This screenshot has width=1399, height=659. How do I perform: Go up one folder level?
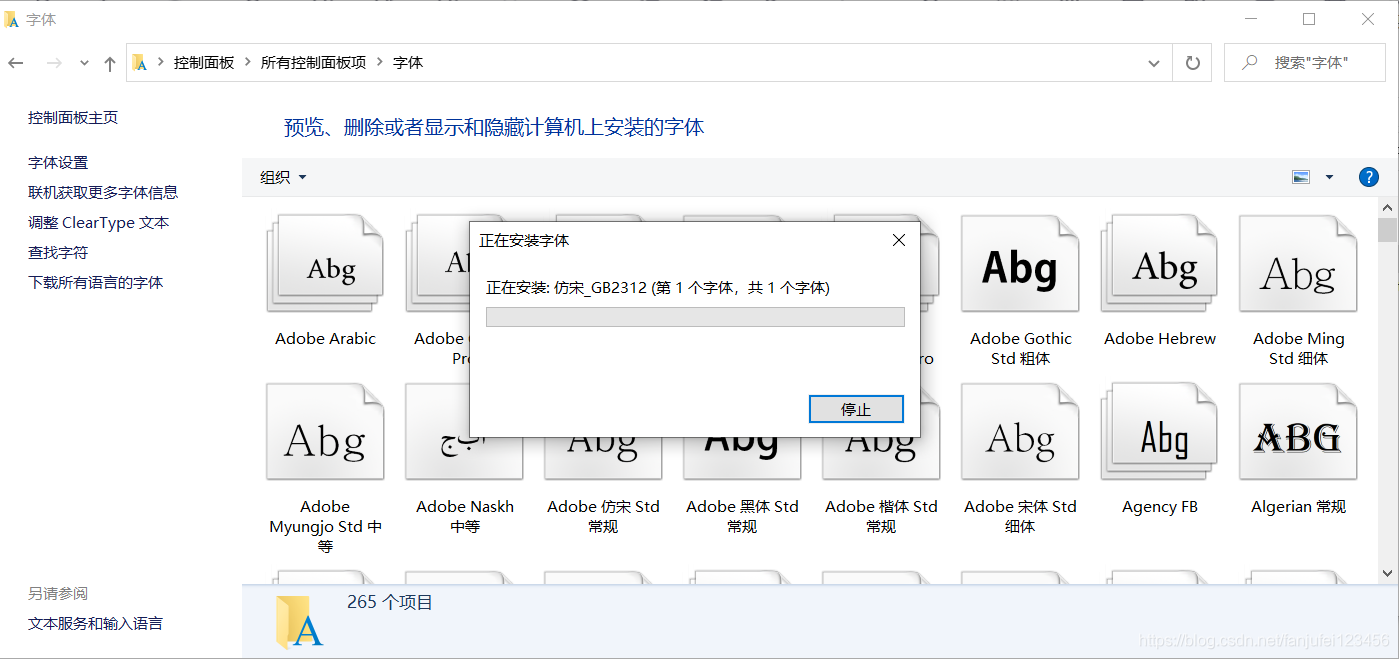tap(110, 63)
